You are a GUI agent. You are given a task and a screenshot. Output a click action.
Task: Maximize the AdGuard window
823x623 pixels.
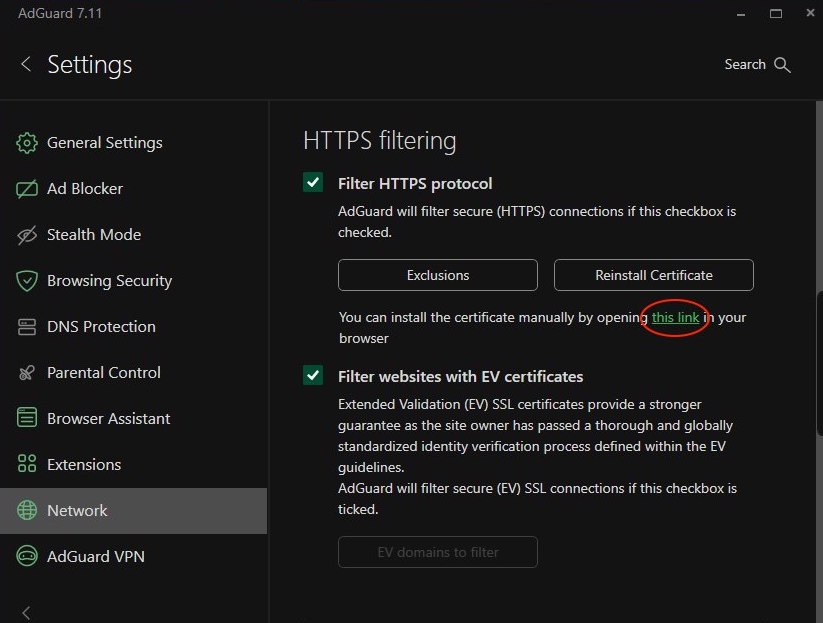[776, 14]
